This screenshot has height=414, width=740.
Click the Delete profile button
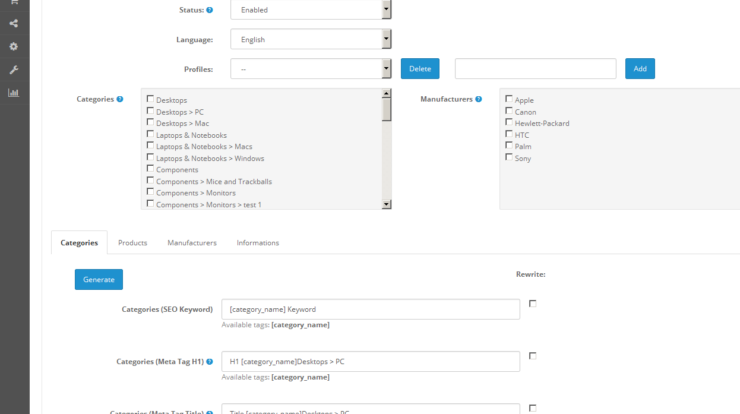click(x=420, y=69)
